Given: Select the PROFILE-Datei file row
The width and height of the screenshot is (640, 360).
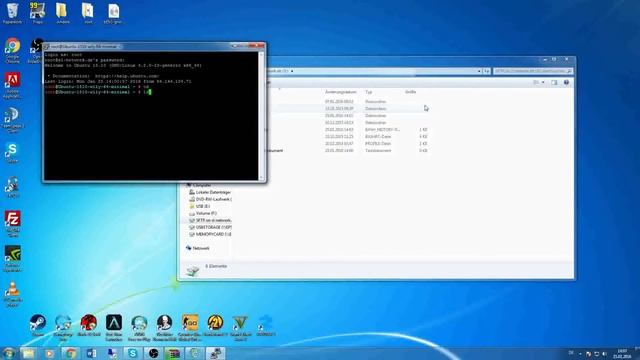Looking at the screenshot, I should tap(347, 144).
